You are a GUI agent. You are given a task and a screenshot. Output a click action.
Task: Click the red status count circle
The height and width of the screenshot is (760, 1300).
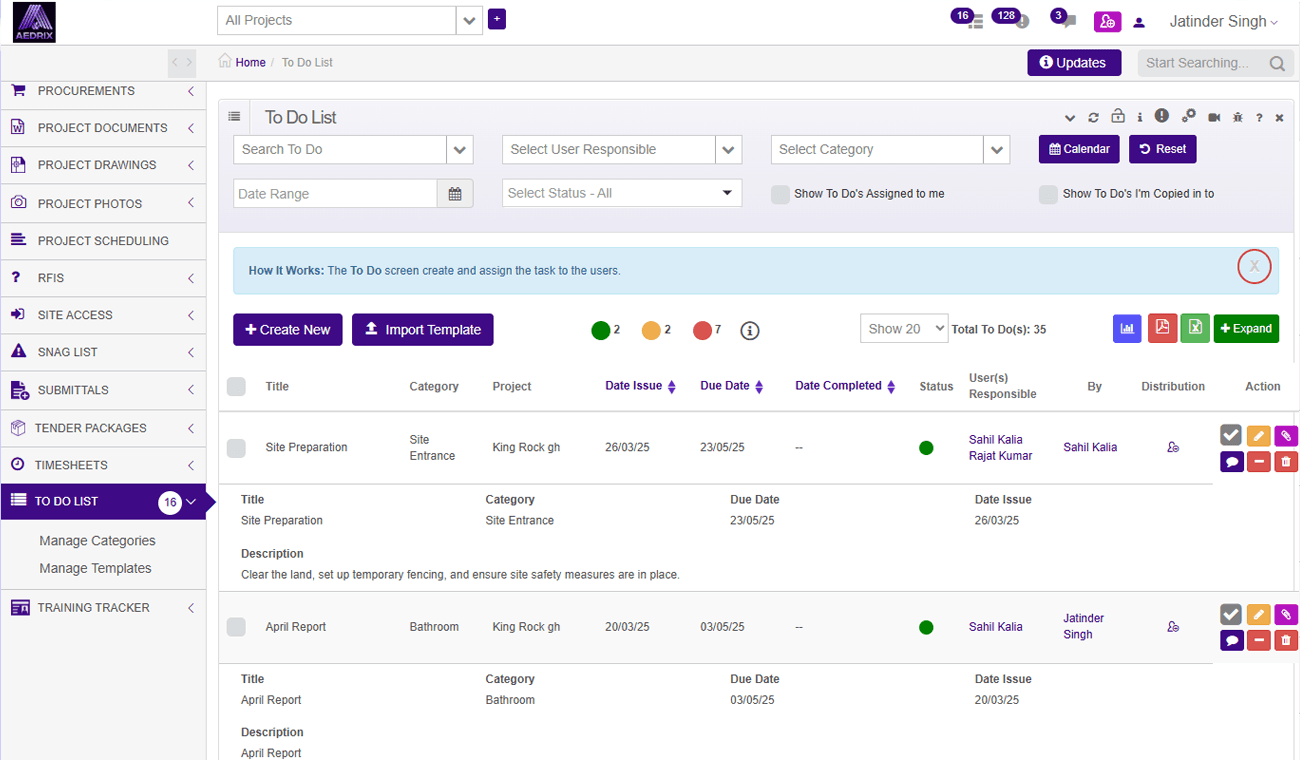coord(702,330)
